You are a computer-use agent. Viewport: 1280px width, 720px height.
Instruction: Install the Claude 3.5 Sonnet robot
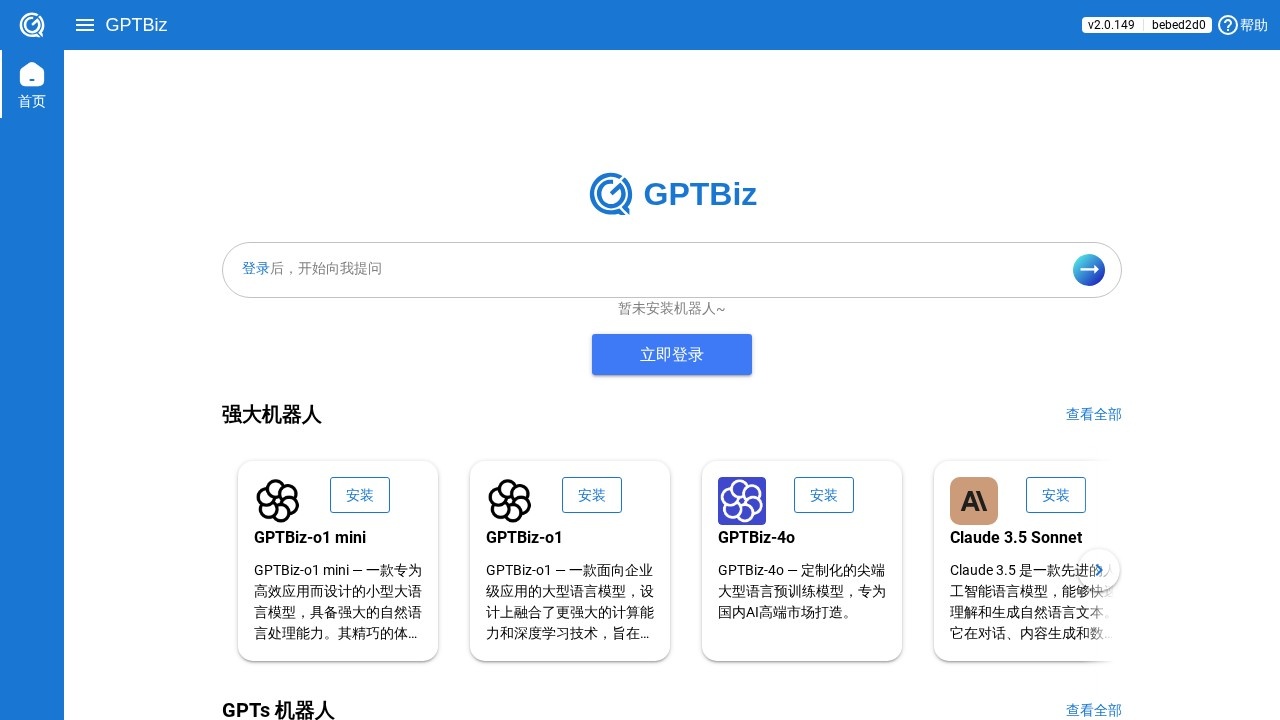(1055, 495)
